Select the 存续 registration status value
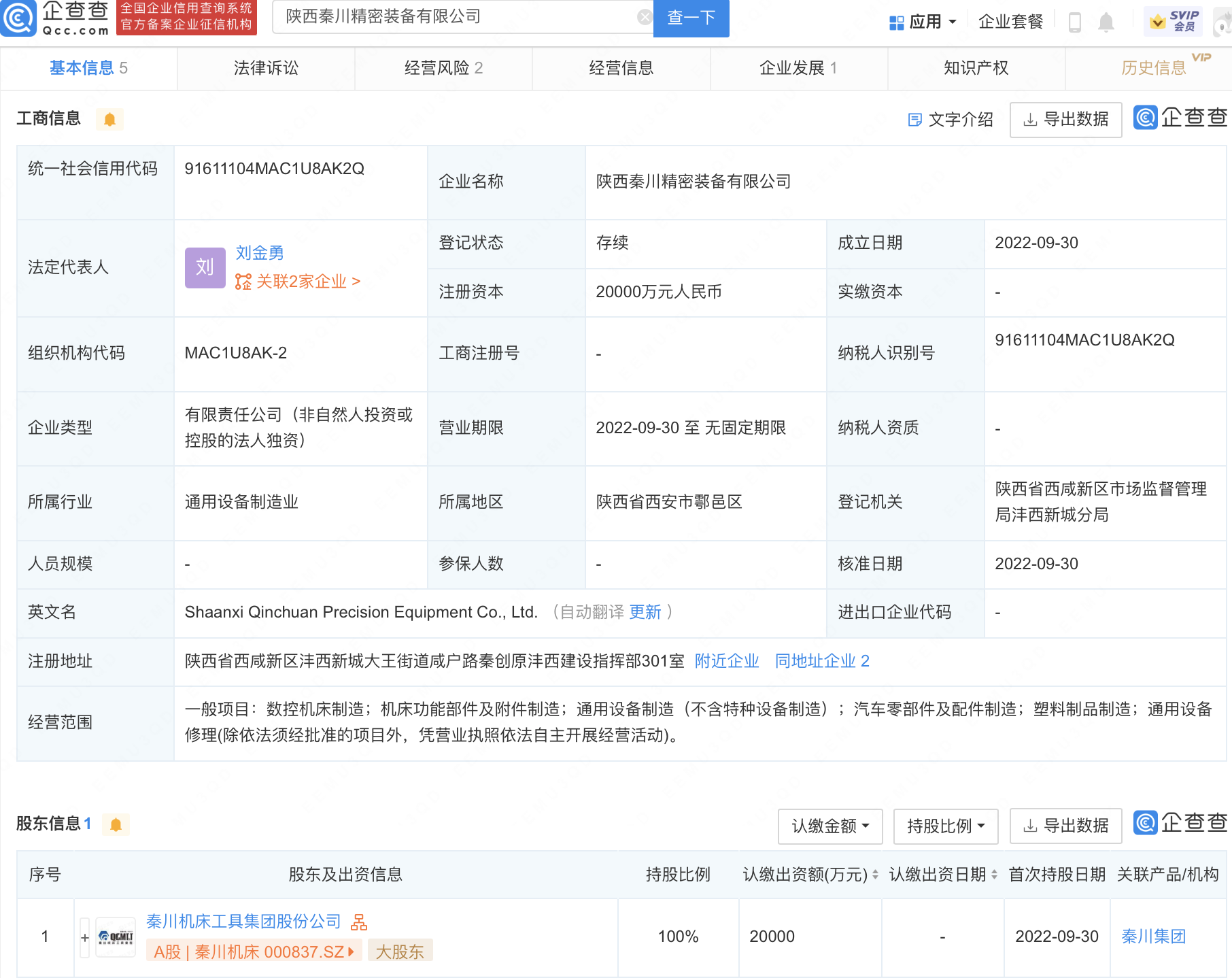This screenshot has width=1232, height=978. [x=612, y=243]
